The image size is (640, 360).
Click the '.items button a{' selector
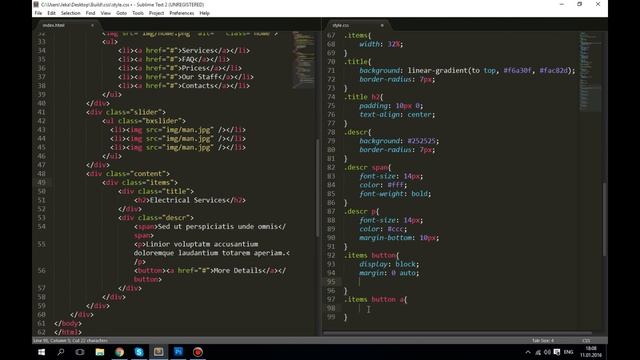(376, 300)
